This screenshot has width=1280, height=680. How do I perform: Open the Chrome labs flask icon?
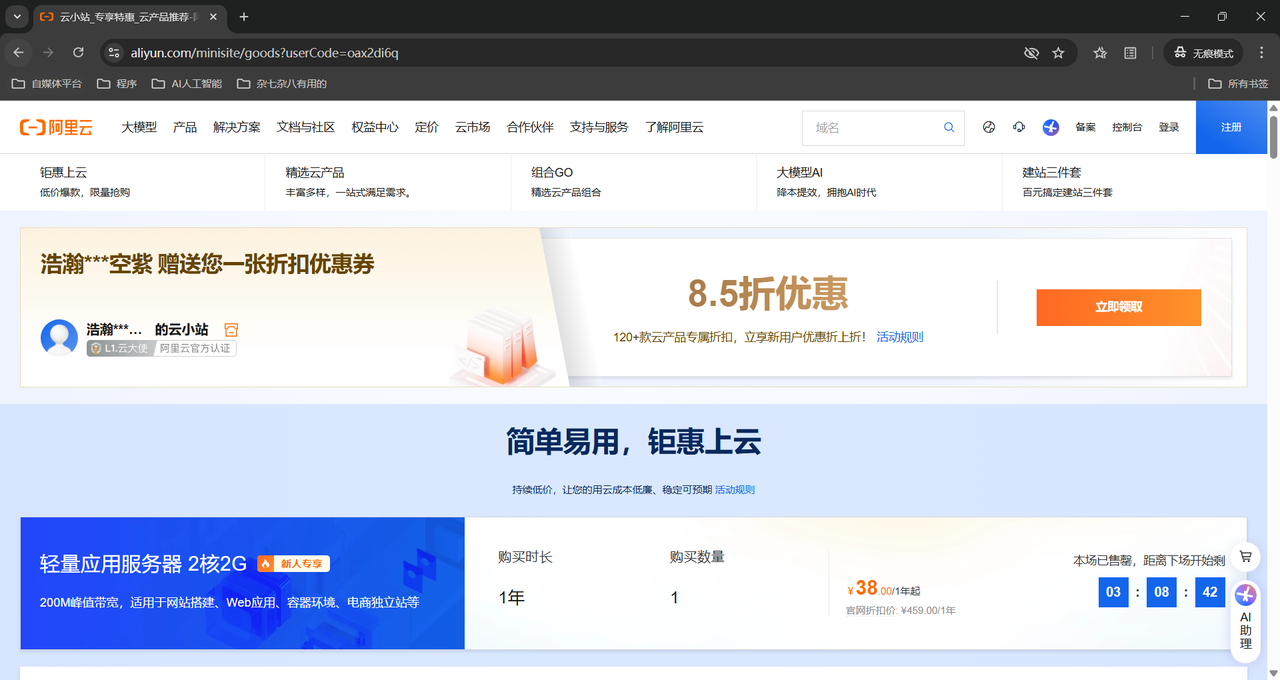click(x=1100, y=52)
